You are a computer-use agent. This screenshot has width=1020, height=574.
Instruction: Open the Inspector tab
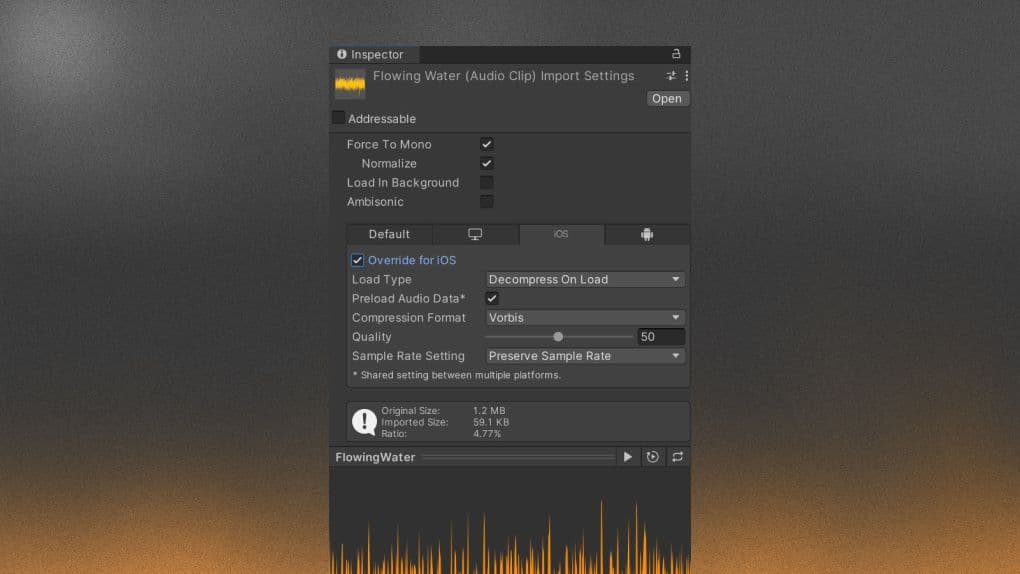pyautogui.click(x=374, y=55)
